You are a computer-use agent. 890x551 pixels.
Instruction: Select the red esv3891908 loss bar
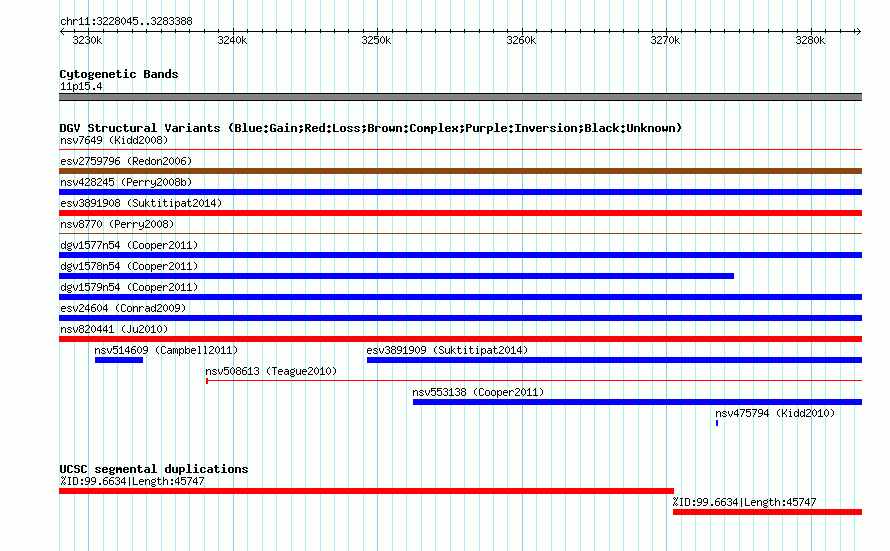(x=460, y=213)
